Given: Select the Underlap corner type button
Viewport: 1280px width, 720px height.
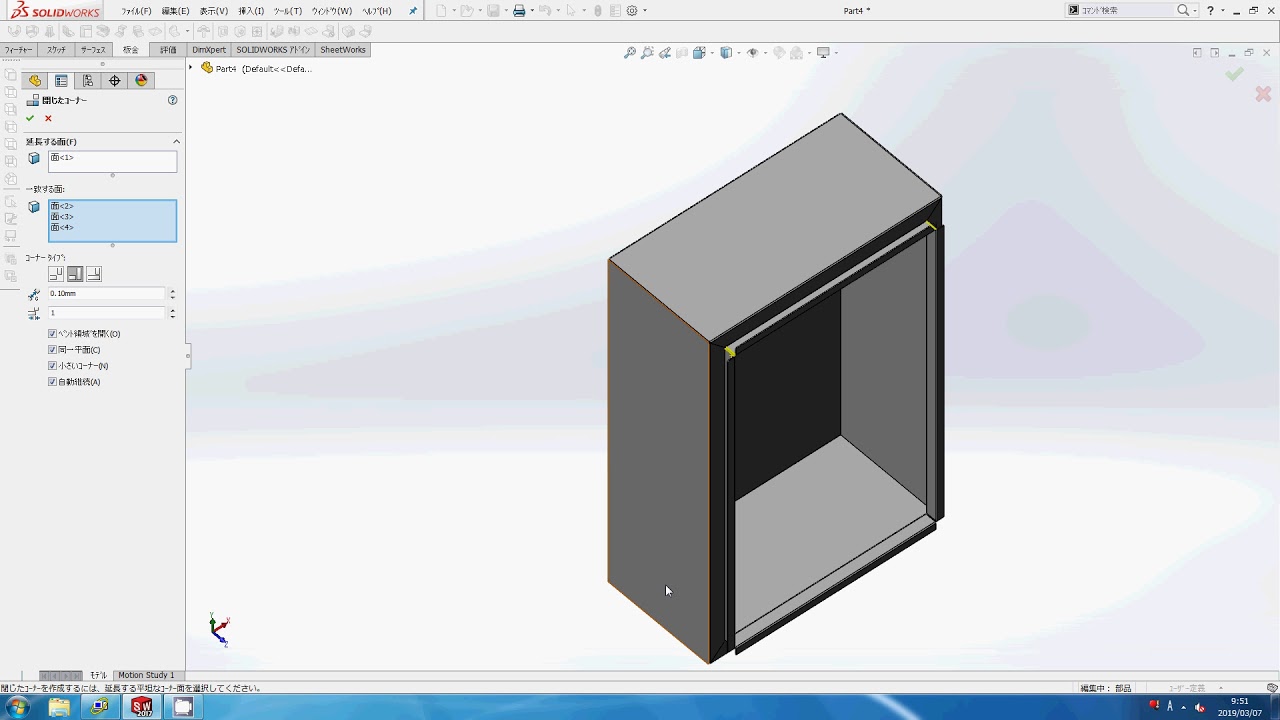Looking at the screenshot, I should 94,274.
